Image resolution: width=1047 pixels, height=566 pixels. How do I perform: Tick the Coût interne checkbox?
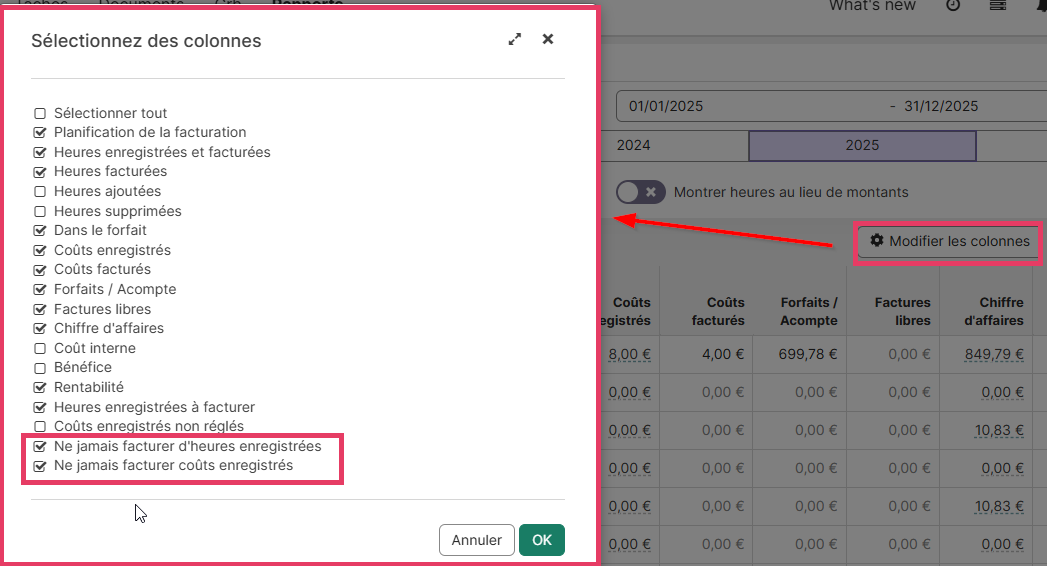(41, 348)
